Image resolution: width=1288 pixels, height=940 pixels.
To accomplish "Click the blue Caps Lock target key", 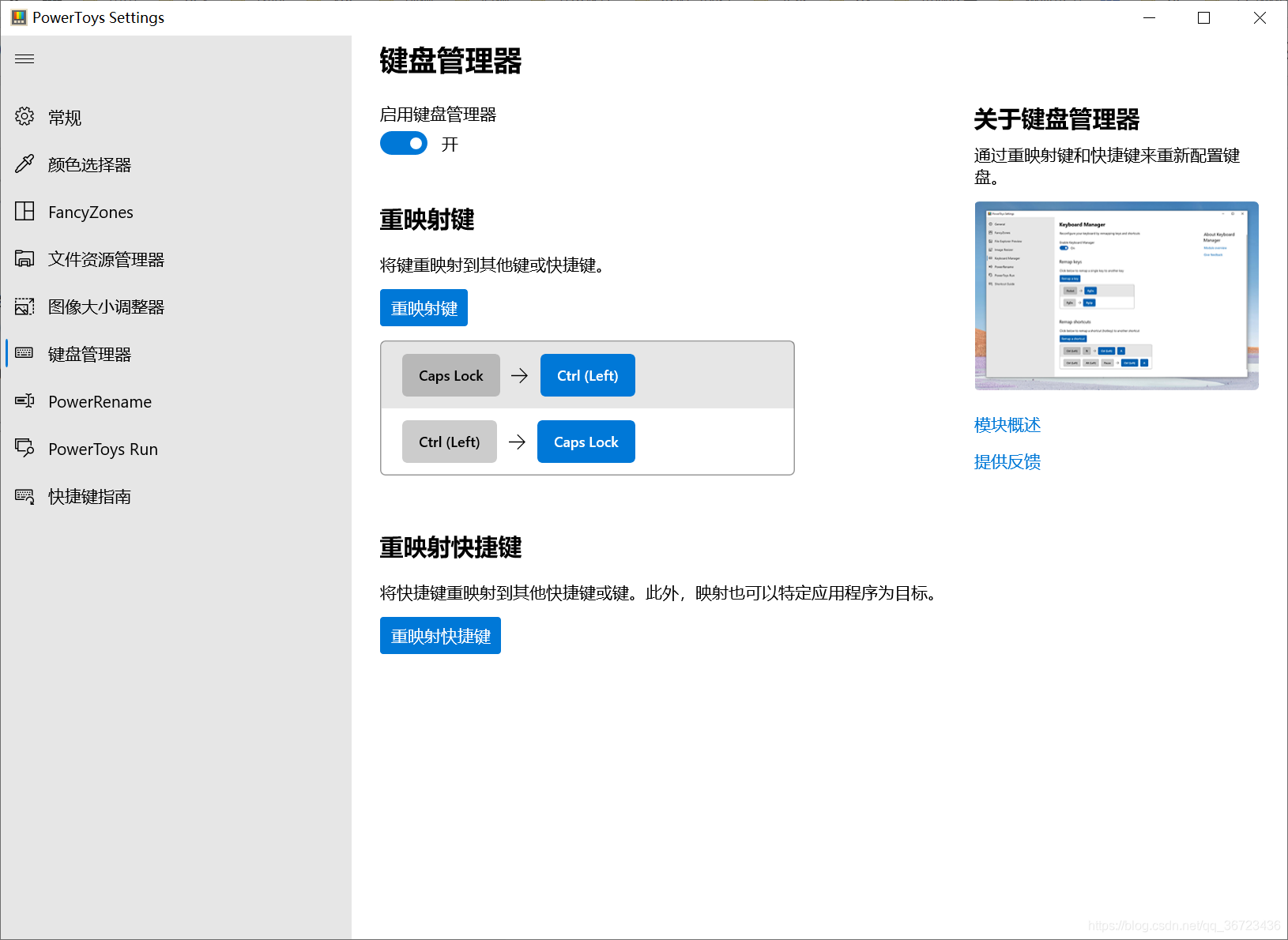I will (586, 442).
